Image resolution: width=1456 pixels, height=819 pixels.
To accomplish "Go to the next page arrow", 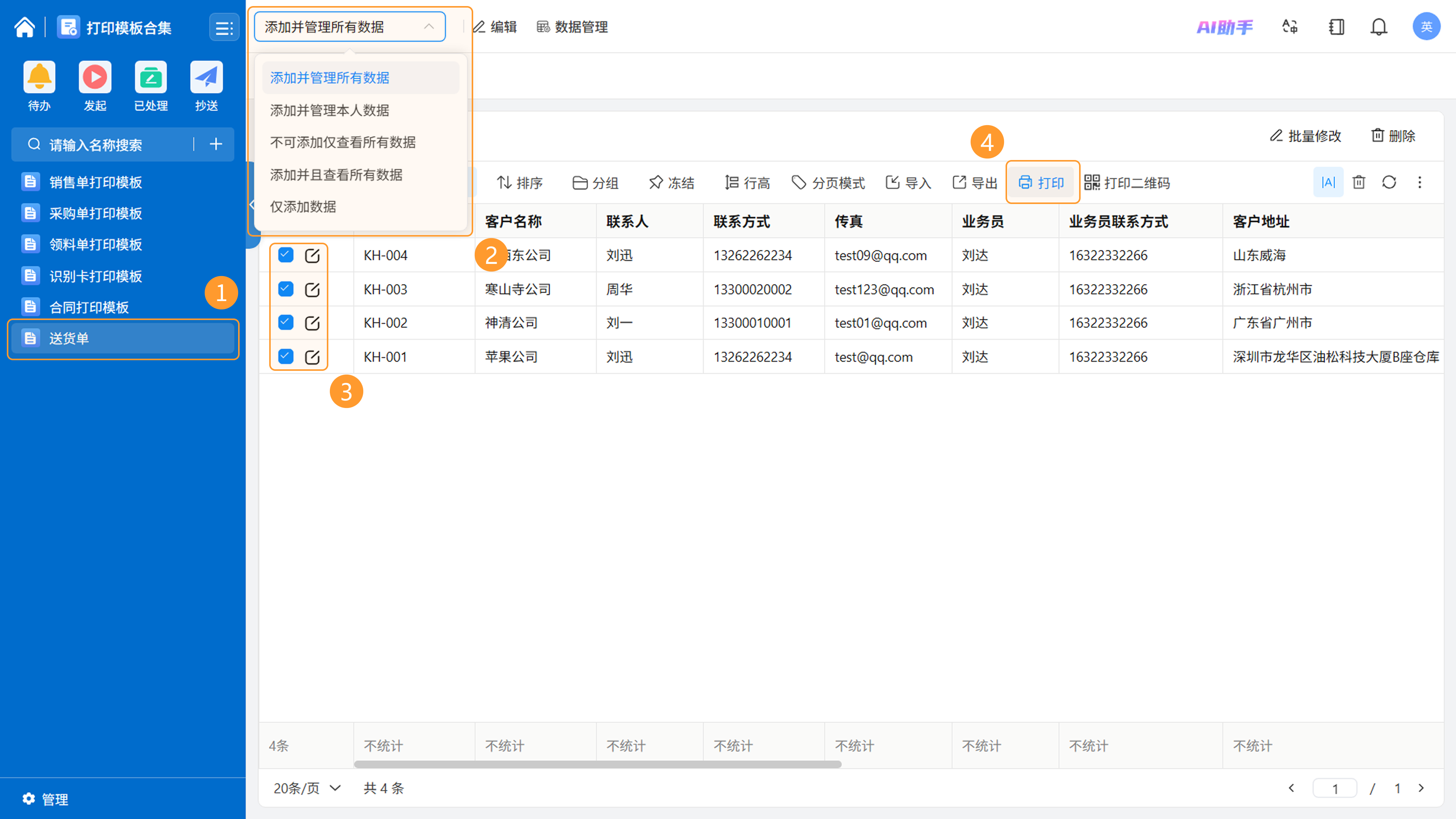I will (x=1421, y=788).
